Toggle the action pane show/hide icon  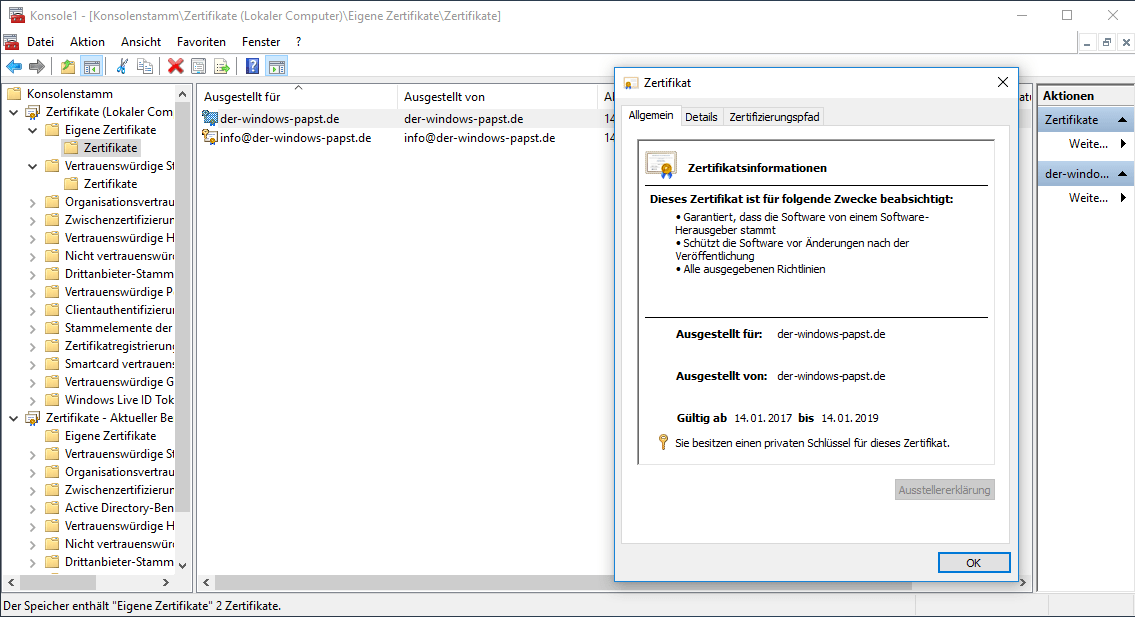point(277,66)
